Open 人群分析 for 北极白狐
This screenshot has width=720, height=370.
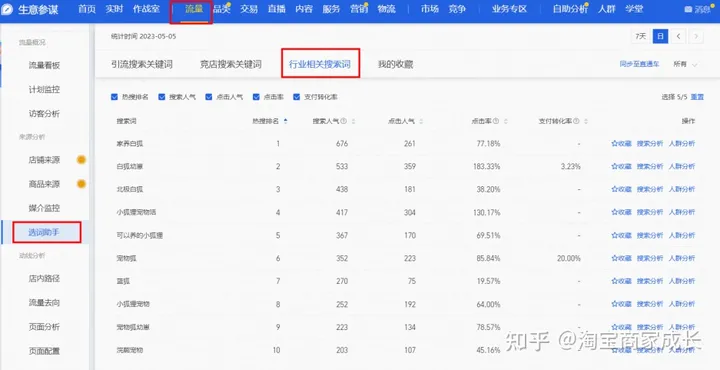pos(682,189)
